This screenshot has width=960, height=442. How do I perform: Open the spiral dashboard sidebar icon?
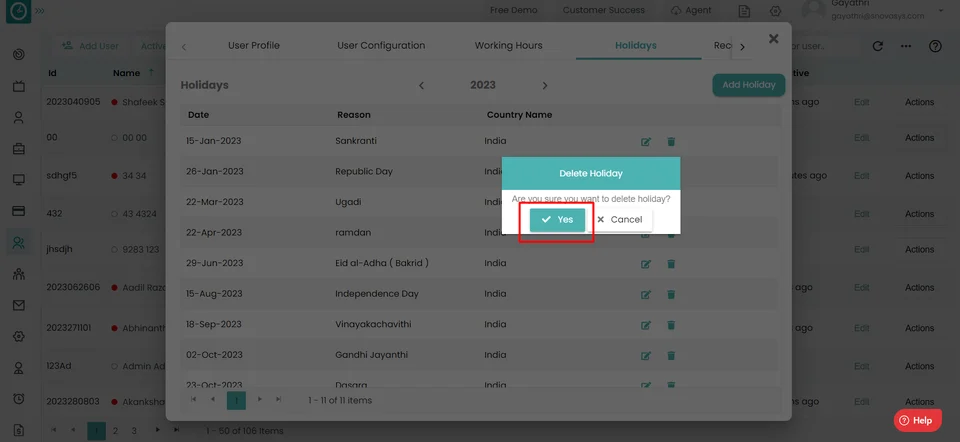coord(19,54)
